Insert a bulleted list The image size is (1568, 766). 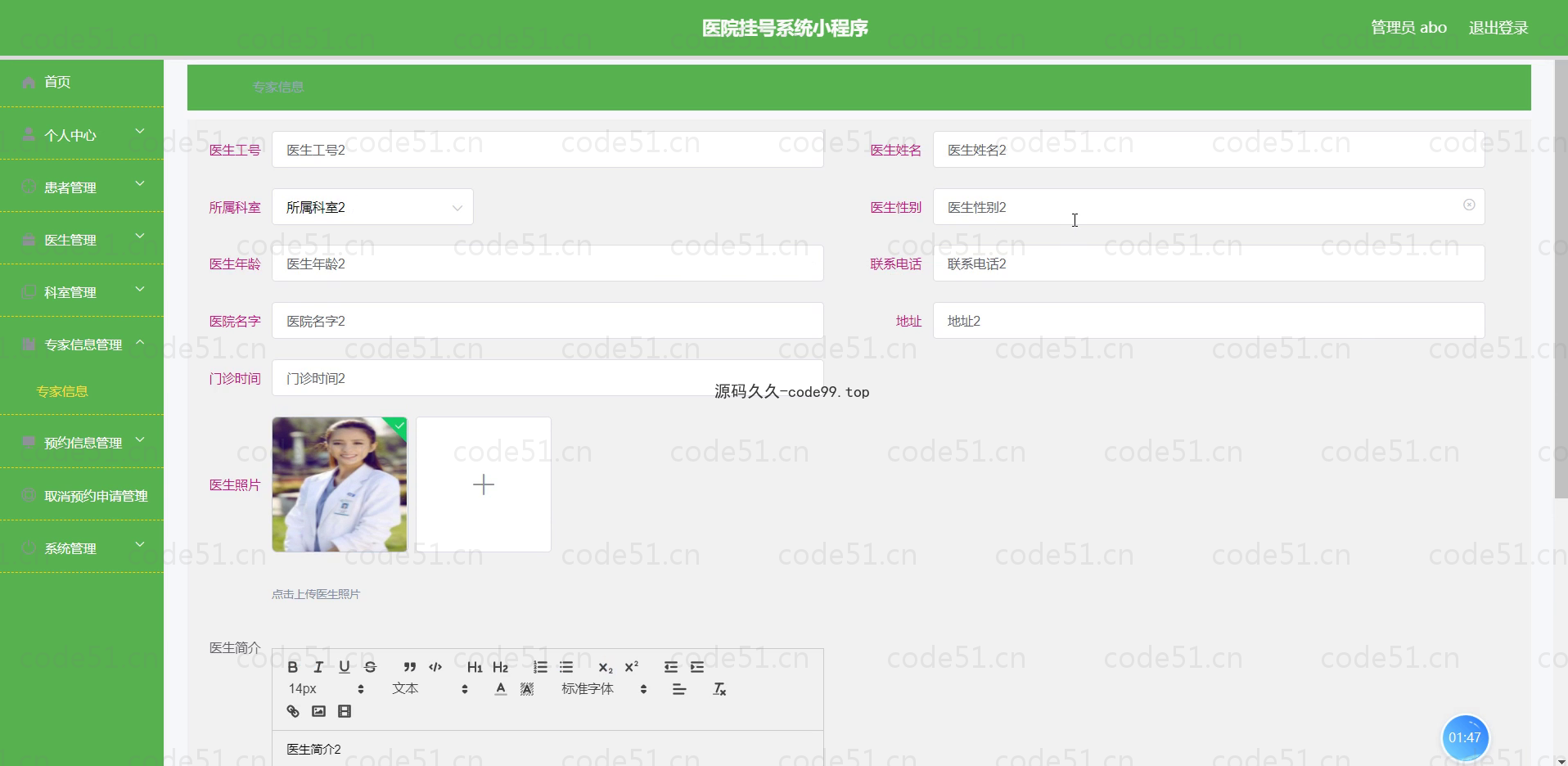coord(566,667)
